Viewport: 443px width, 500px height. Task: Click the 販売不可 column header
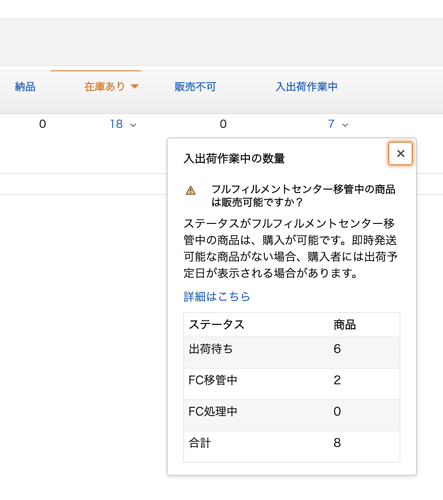pyautogui.click(x=195, y=87)
